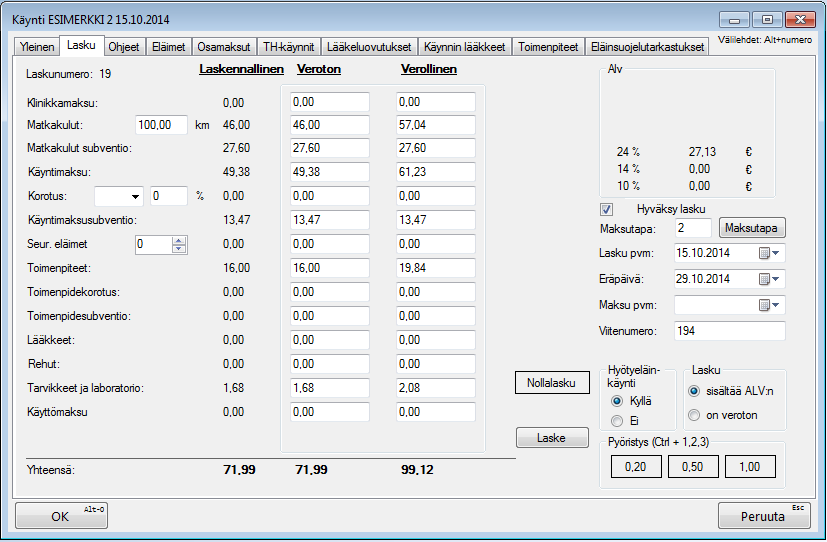Image resolution: width=827 pixels, height=542 pixels.
Task: Choose the 'on veroton' invoice option
Action: 694,415
